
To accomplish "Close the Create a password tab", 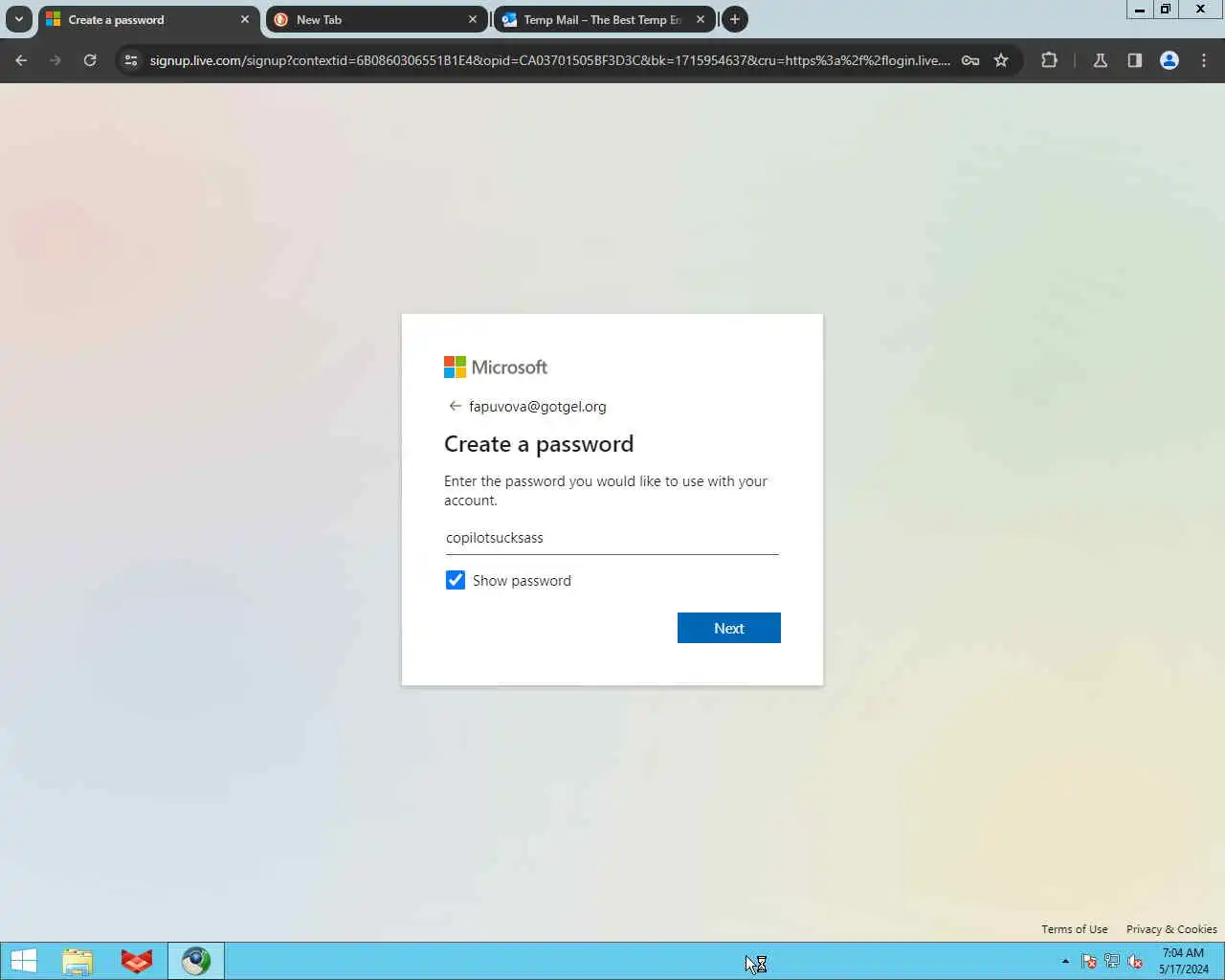I will point(245,19).
